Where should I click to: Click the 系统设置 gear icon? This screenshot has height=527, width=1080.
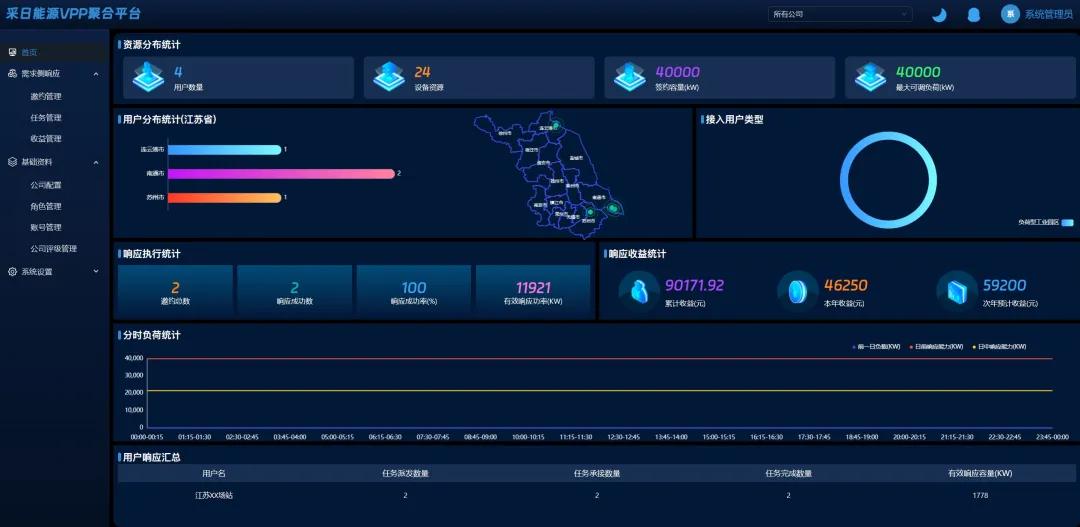point(12,272)
